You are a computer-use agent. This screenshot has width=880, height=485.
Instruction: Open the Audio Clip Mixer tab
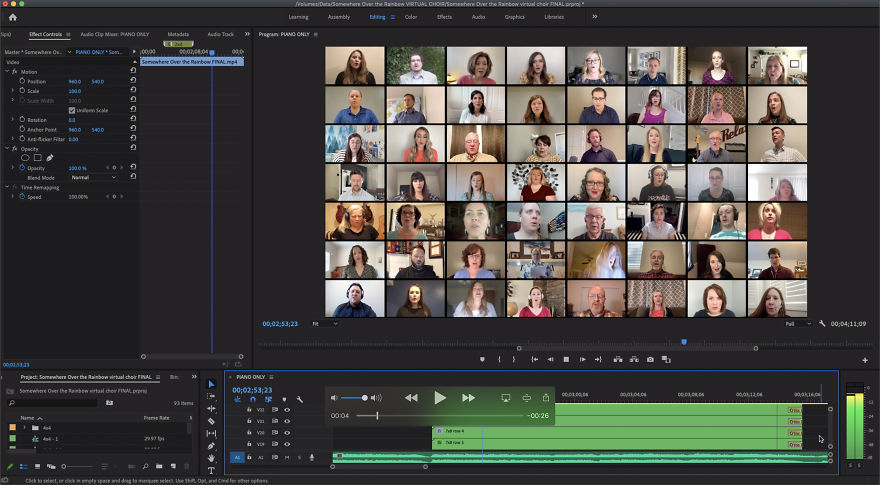point(114,34)
